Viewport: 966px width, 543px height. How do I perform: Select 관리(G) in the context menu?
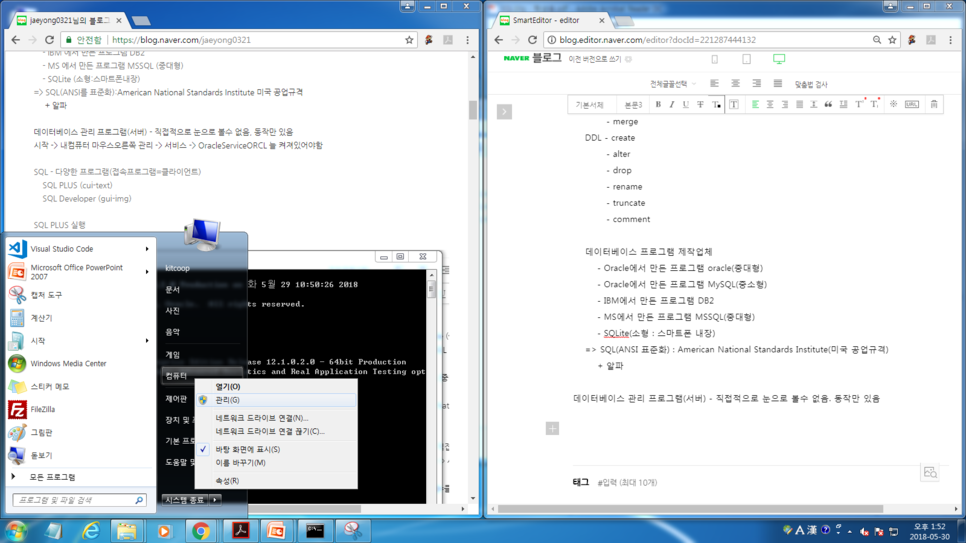[x=275, y=400]
